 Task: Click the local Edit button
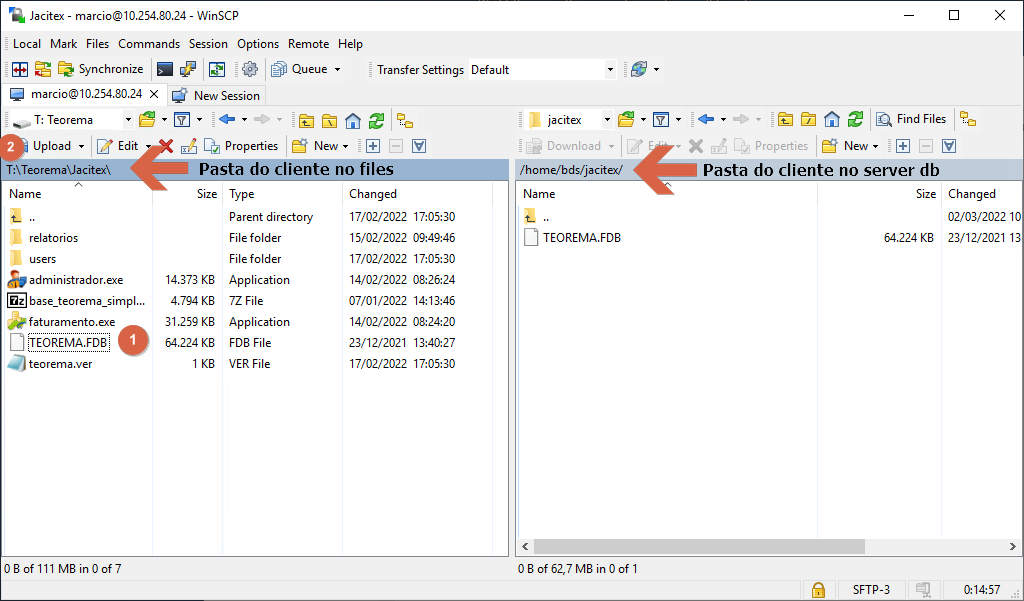tap(118, 146)
